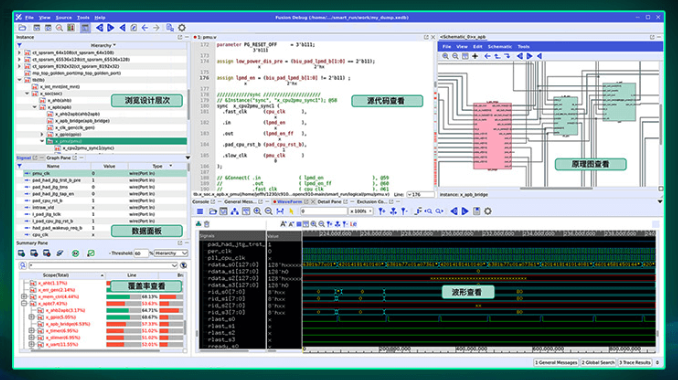
Task: Click the Threshold value input field
Action: pyautogui.click(x=141, y=253)
